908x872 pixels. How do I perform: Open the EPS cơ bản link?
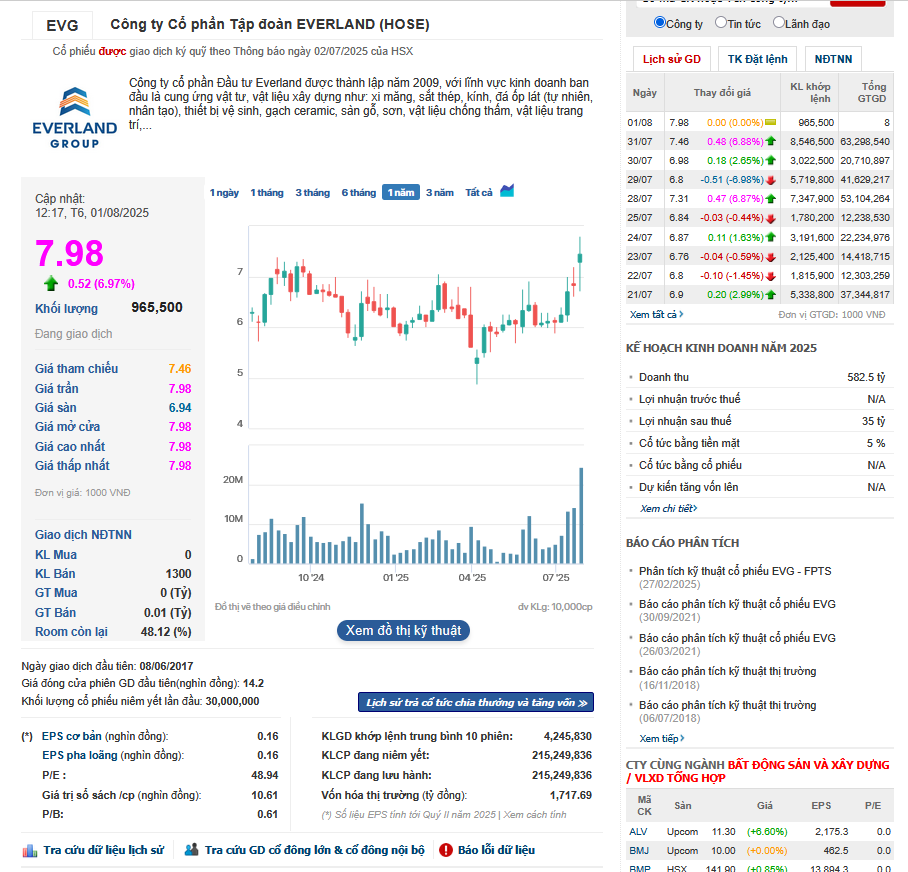[x=71, y=737]
